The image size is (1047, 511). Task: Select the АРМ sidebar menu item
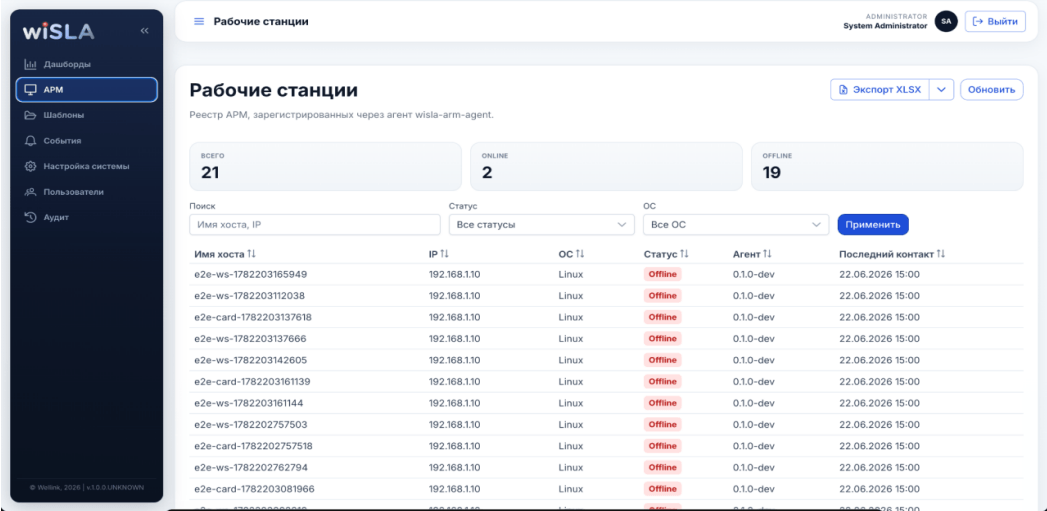point(87,90)
